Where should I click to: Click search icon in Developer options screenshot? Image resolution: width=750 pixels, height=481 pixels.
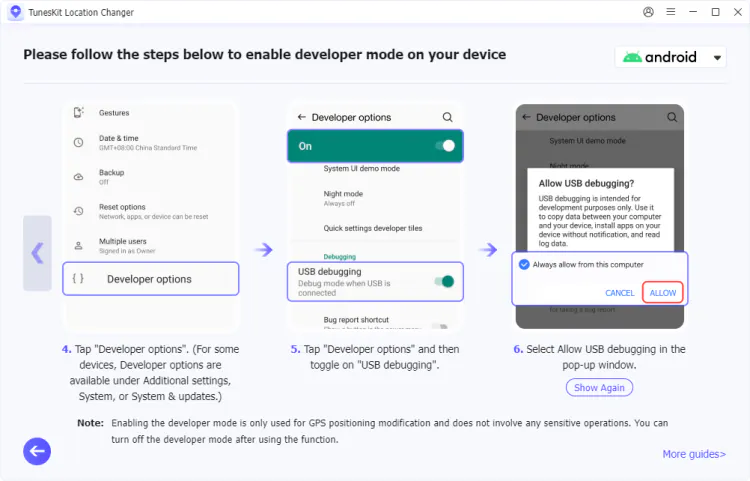click(x=447, y=117)
